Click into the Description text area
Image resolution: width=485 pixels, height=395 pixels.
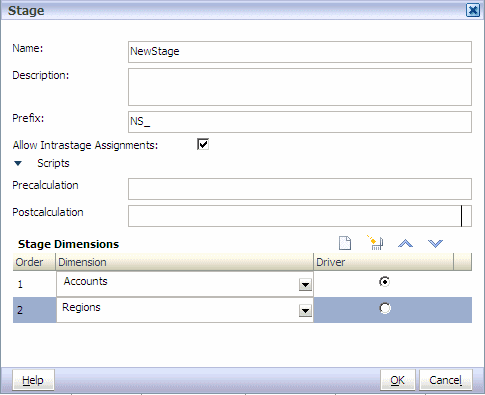[300, 87]
